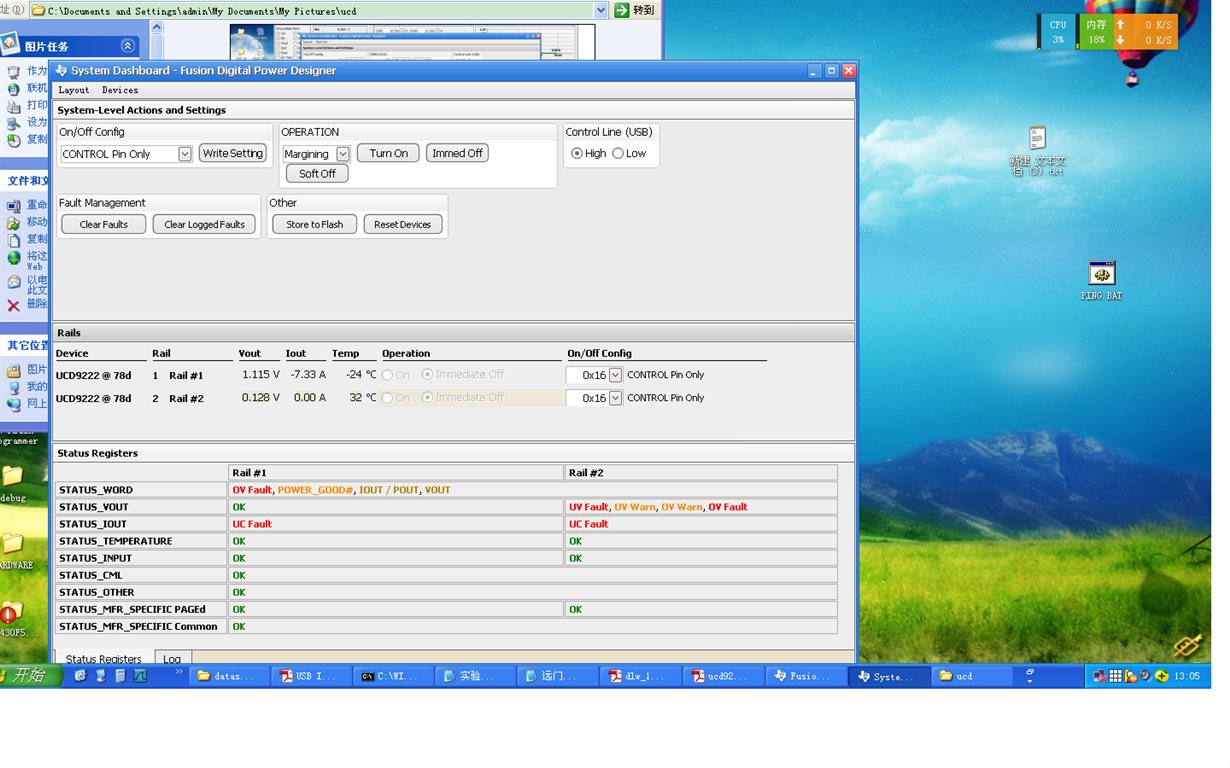The width and height of the screenshot is (1230, 768).
Task: Open the Layout menu
Action: [74, 90]
